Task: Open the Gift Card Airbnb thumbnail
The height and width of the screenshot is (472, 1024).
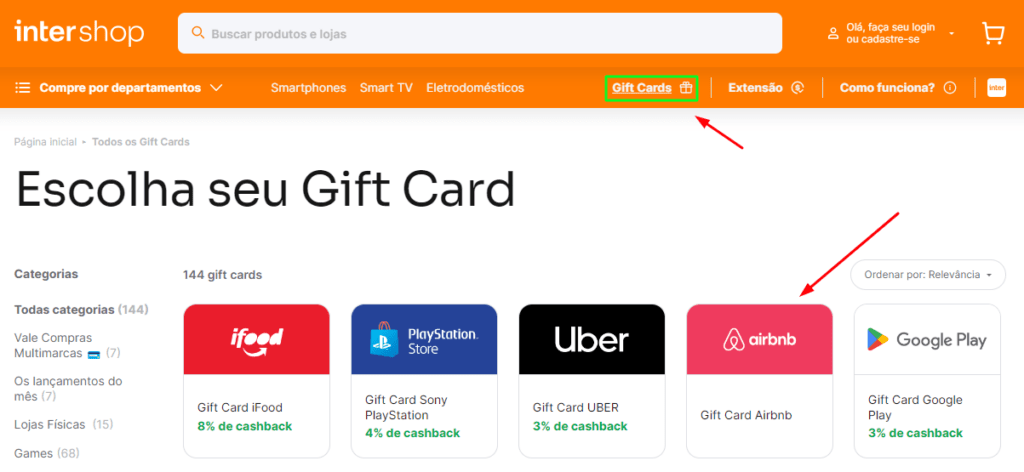Action: (760, 339)
